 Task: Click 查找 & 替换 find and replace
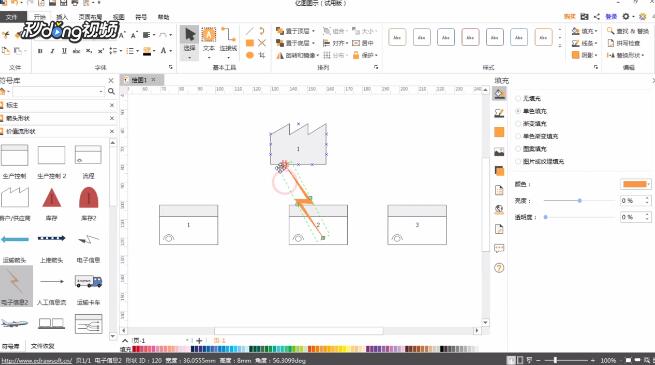pyautogui.click(x=628, y=31)
